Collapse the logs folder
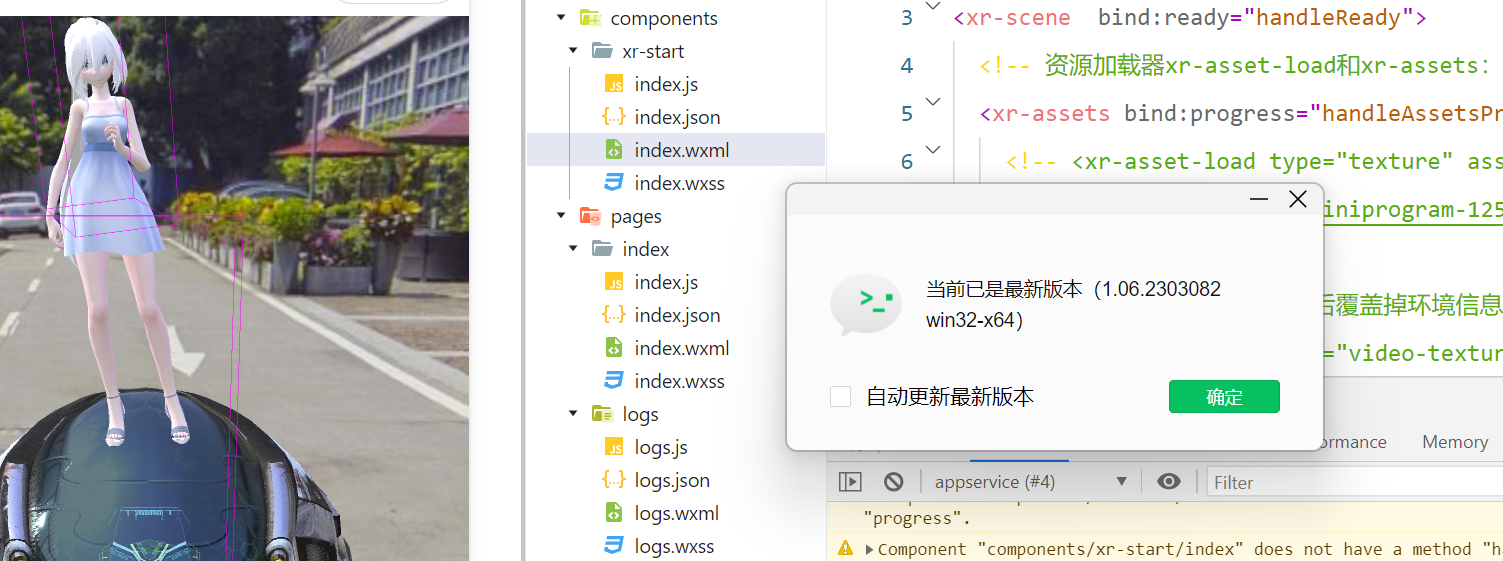 tap(573, 414)
